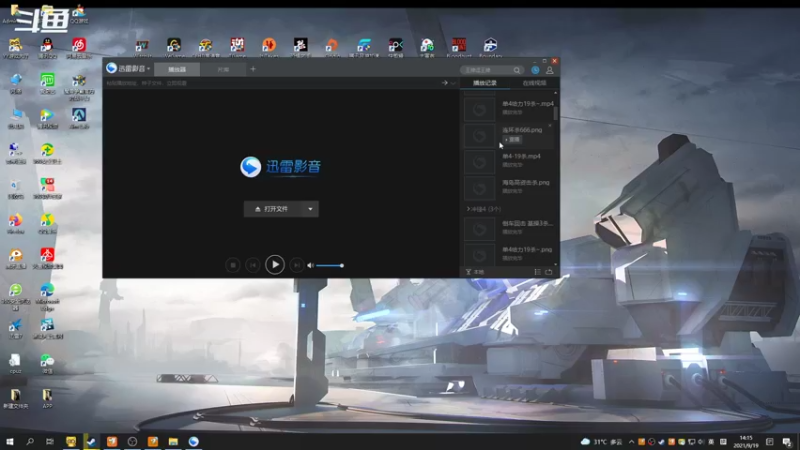Screen dimensions: 800x450
Task: Expand the 冲锋4 (3个) group
Action: point(484,209)
